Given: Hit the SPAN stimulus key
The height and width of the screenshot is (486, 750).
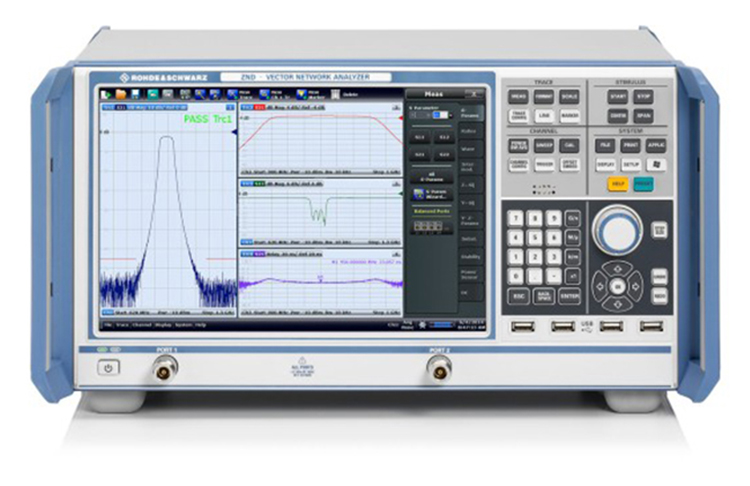Looking at the screenshot, I should pyautogui.click(x=643, y=116).
